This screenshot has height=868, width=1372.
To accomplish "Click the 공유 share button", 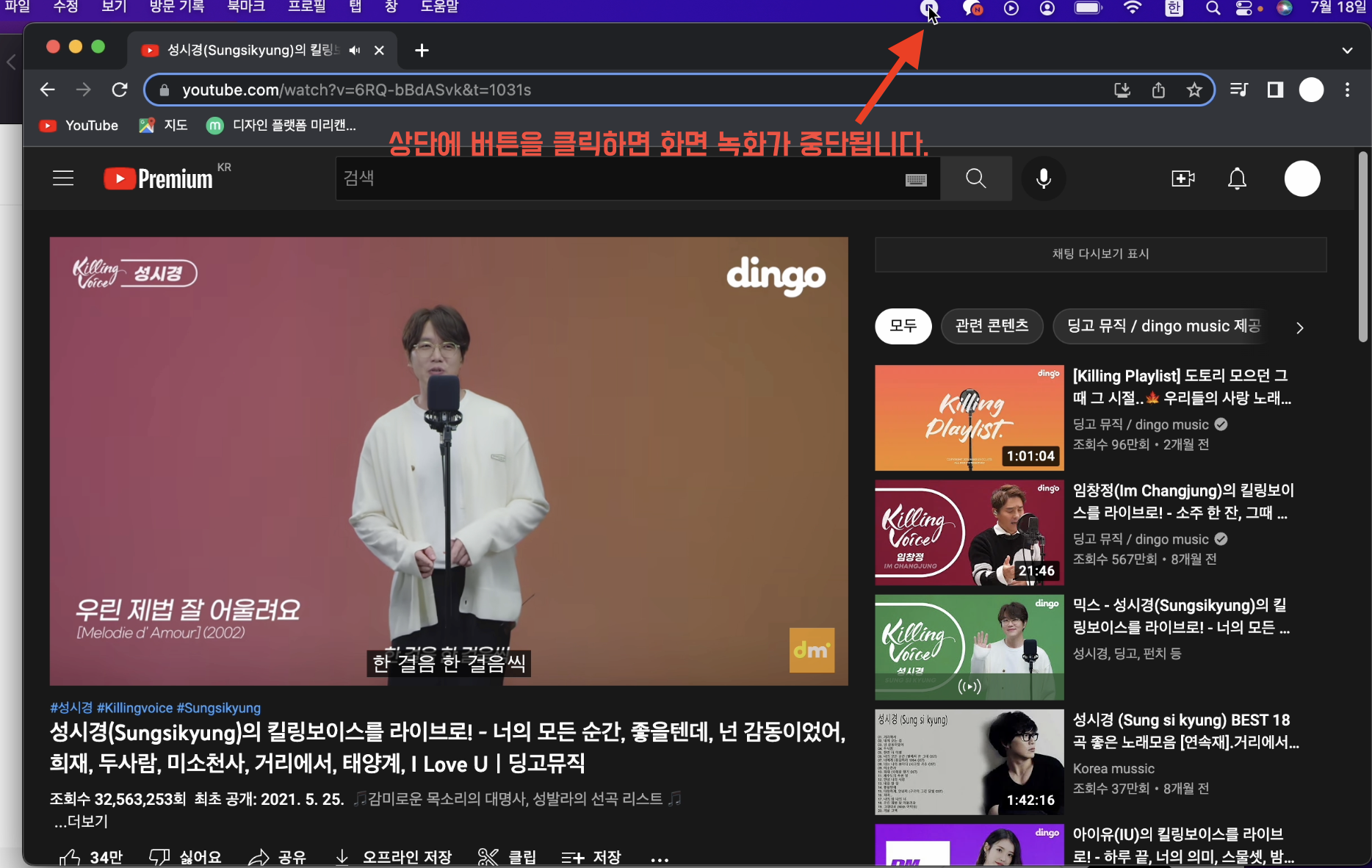I will (x=277, y=857).
